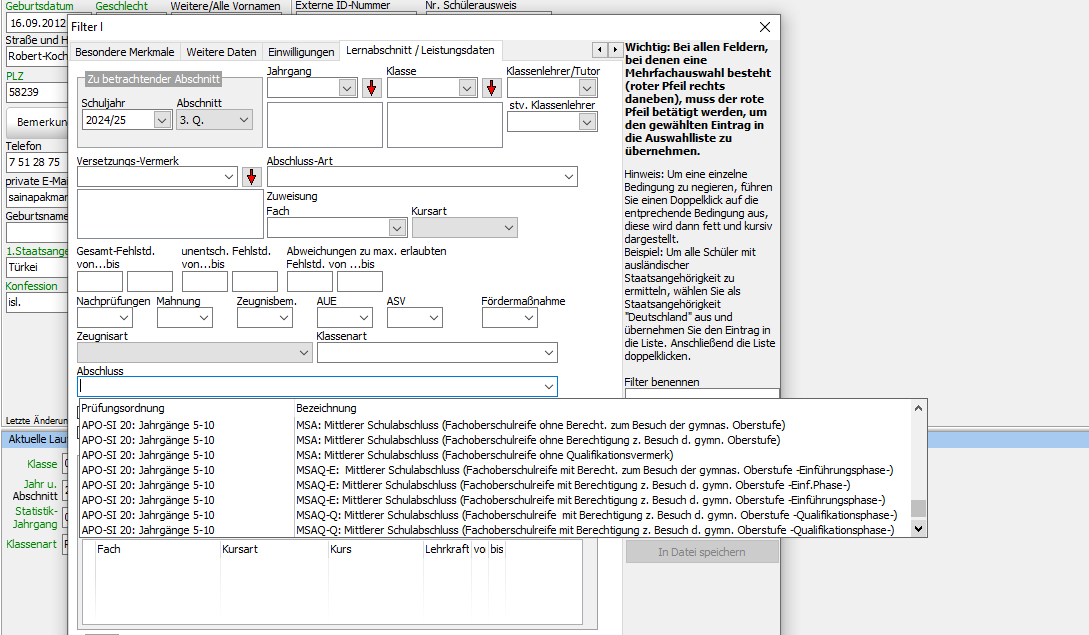
Task: Close the Filter I dialog
Action: point(765,27)
